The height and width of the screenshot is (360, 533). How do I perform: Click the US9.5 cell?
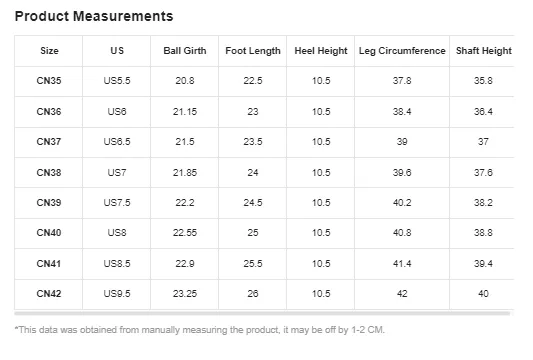[117, 293]
